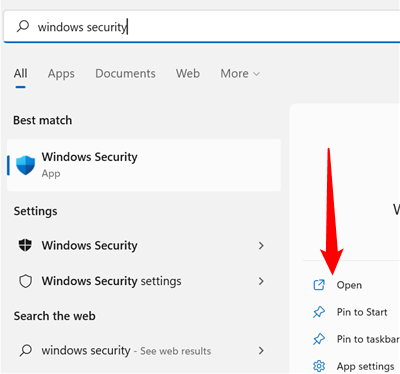Click the outlined shield icon for Windows Security settings

coord(25,281)
